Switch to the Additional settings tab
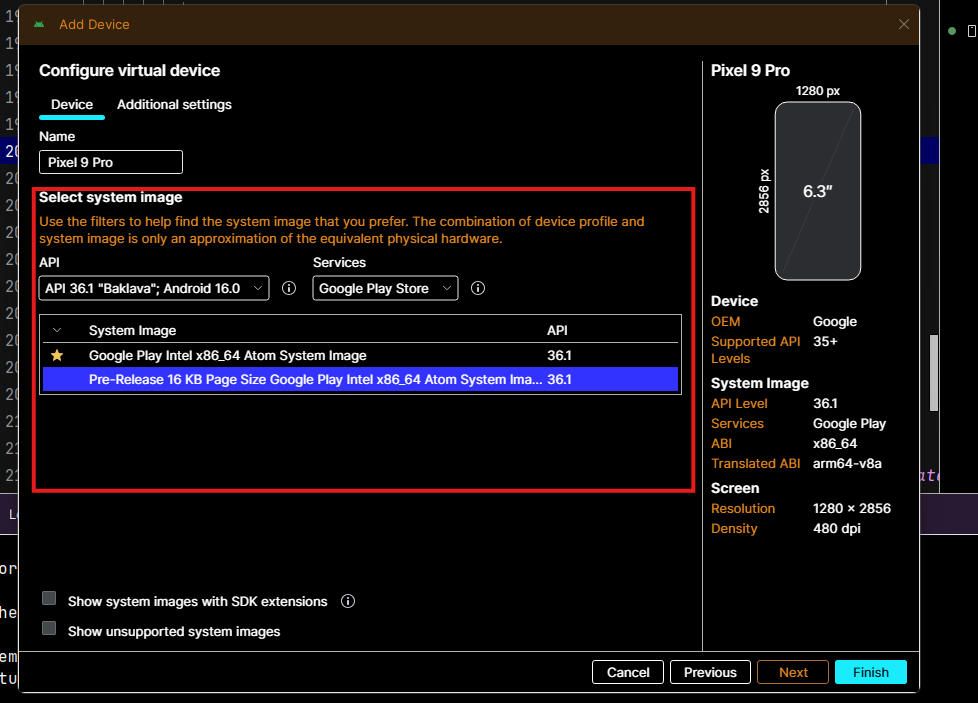978x703 pixels. (x=173, y=104)
